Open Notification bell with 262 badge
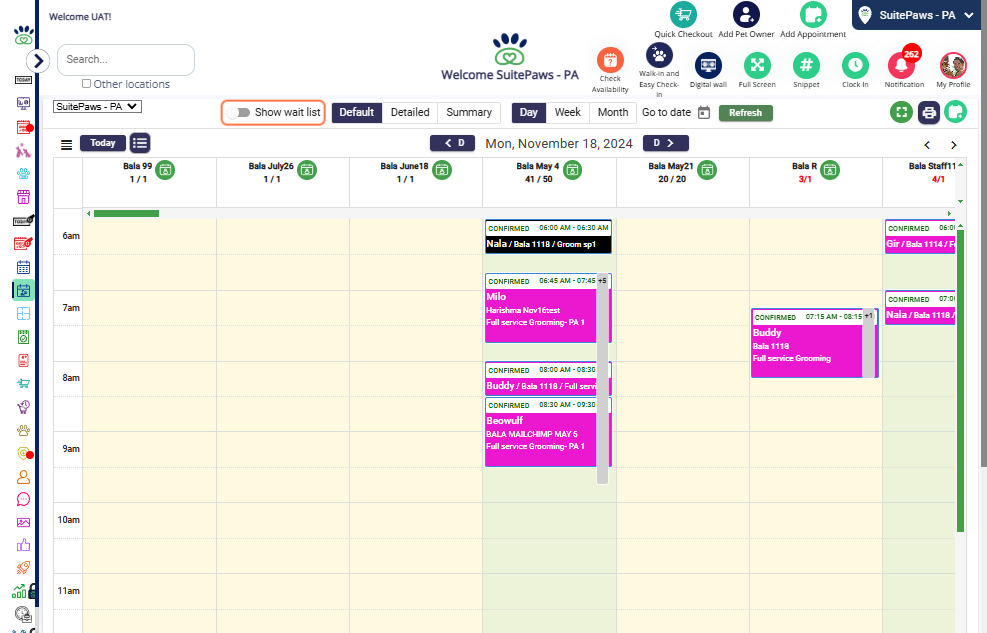 [x=903, y=65]
